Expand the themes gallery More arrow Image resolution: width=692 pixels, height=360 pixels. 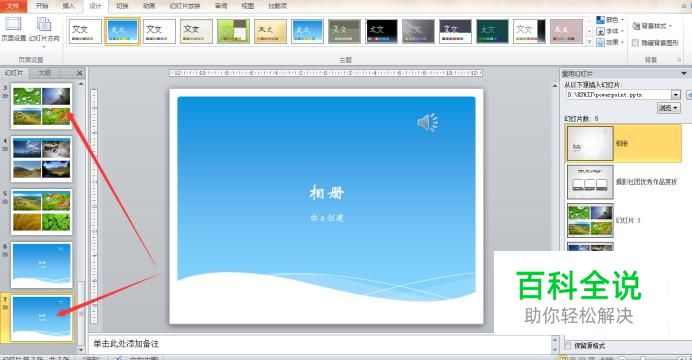tap(589, 42)
